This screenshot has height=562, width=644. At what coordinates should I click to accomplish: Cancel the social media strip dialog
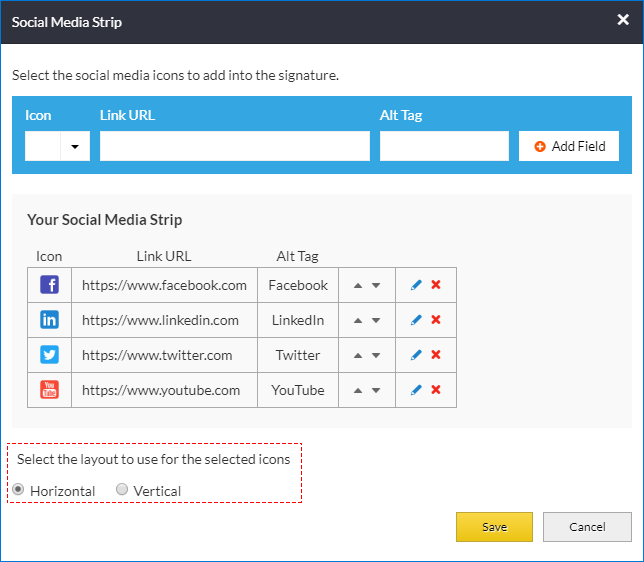click(587, 527)
